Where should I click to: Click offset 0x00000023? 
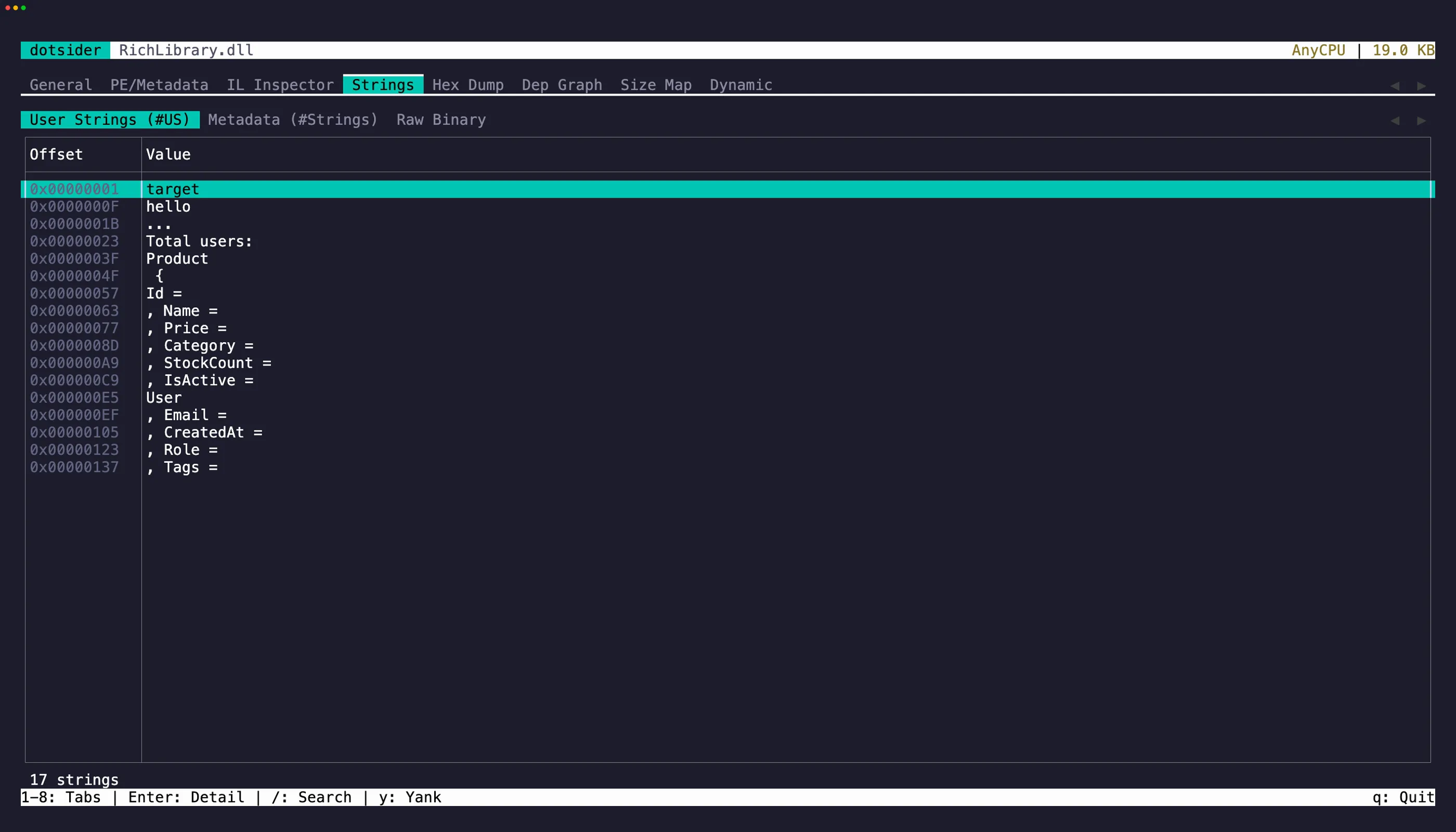point(74,241)
